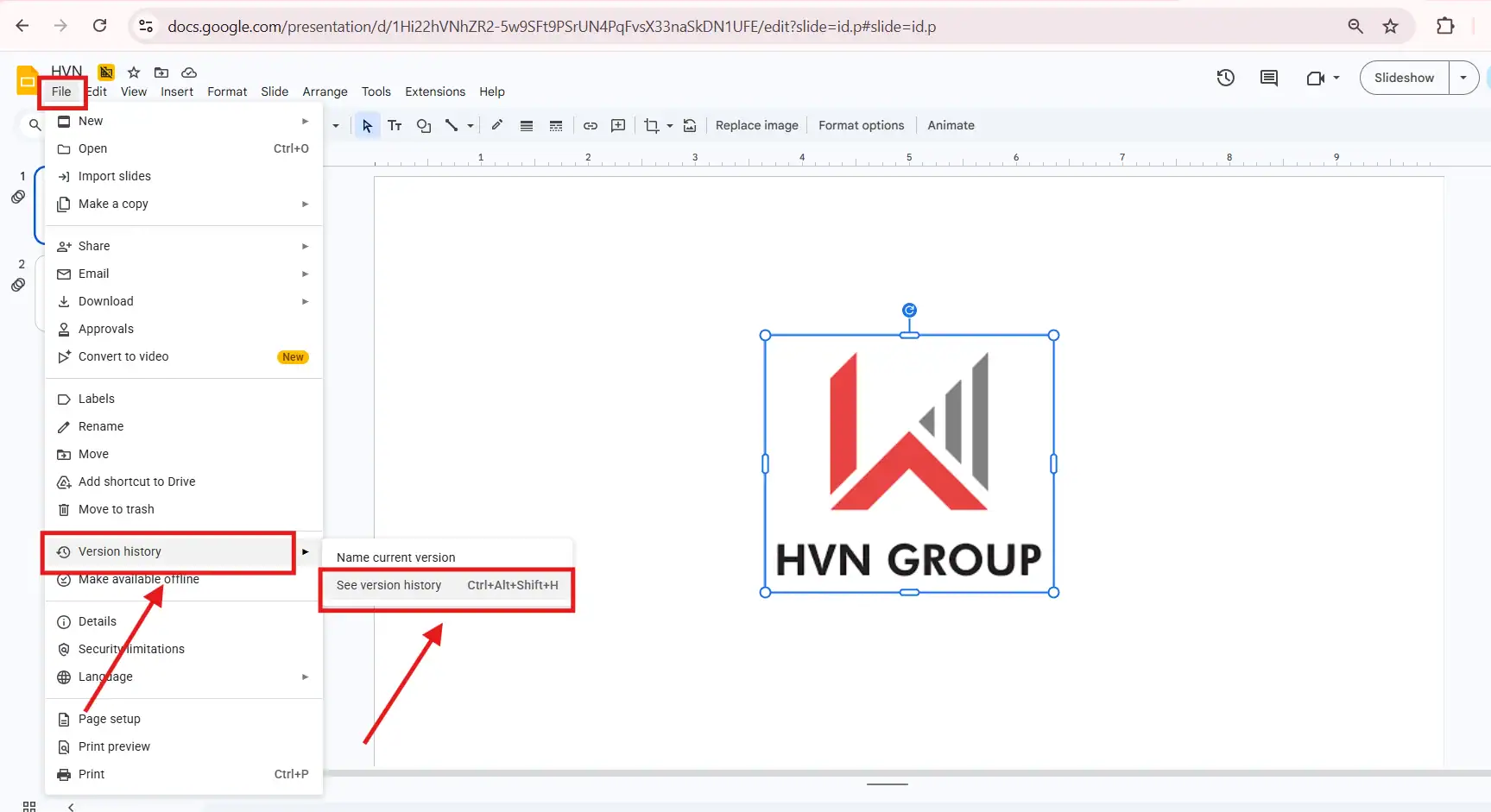The image size is (1491, 812).
Task: Open the line tool dropdown arrow
Action: pos(471,125)
